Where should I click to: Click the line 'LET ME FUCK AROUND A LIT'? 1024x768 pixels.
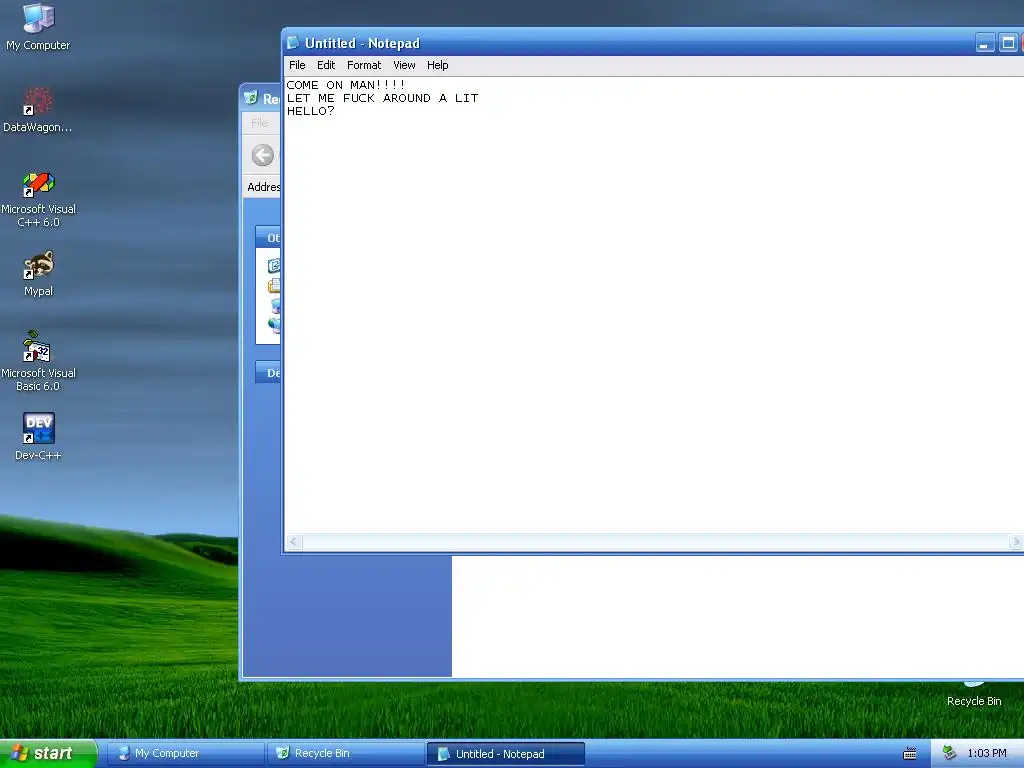(x=382, y=98)
